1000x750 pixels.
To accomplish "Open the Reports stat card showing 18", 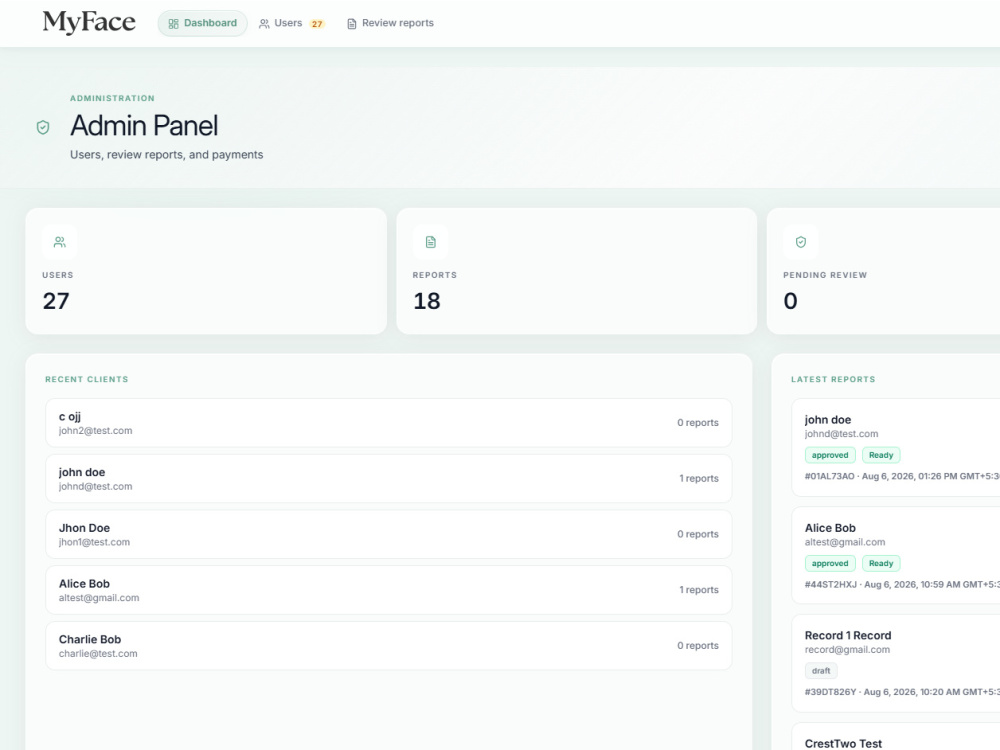I will click(577, 271).
